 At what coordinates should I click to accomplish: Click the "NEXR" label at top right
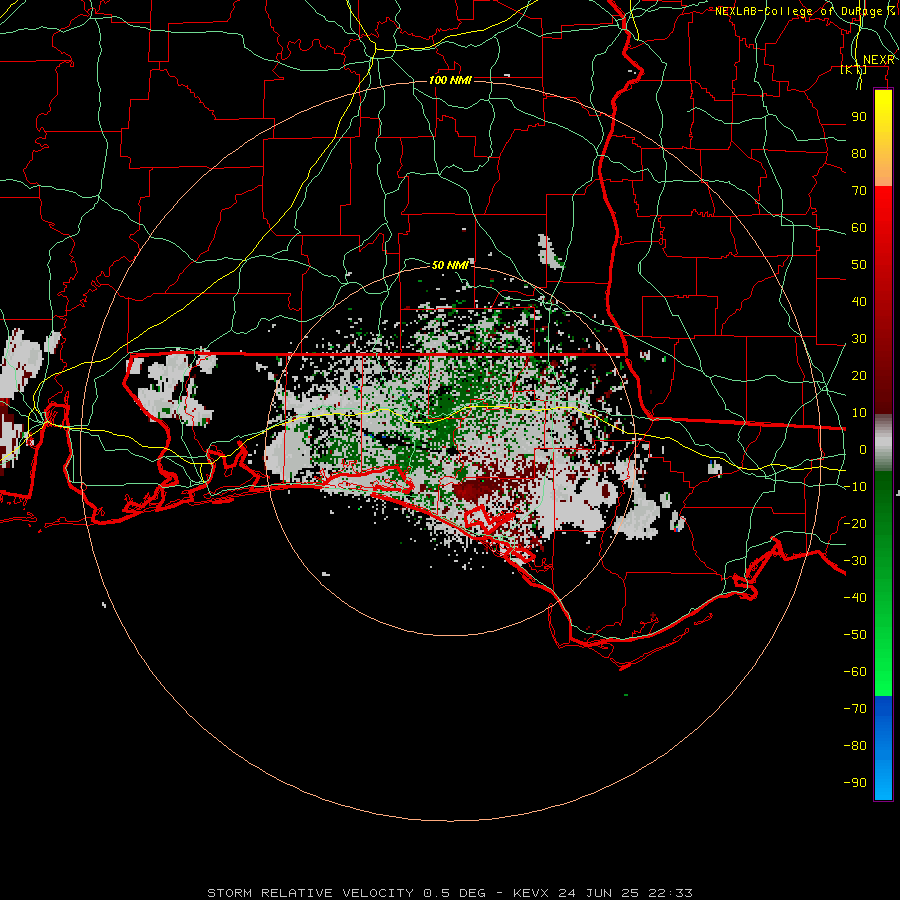pyautogui.click(x=879, y=60)
